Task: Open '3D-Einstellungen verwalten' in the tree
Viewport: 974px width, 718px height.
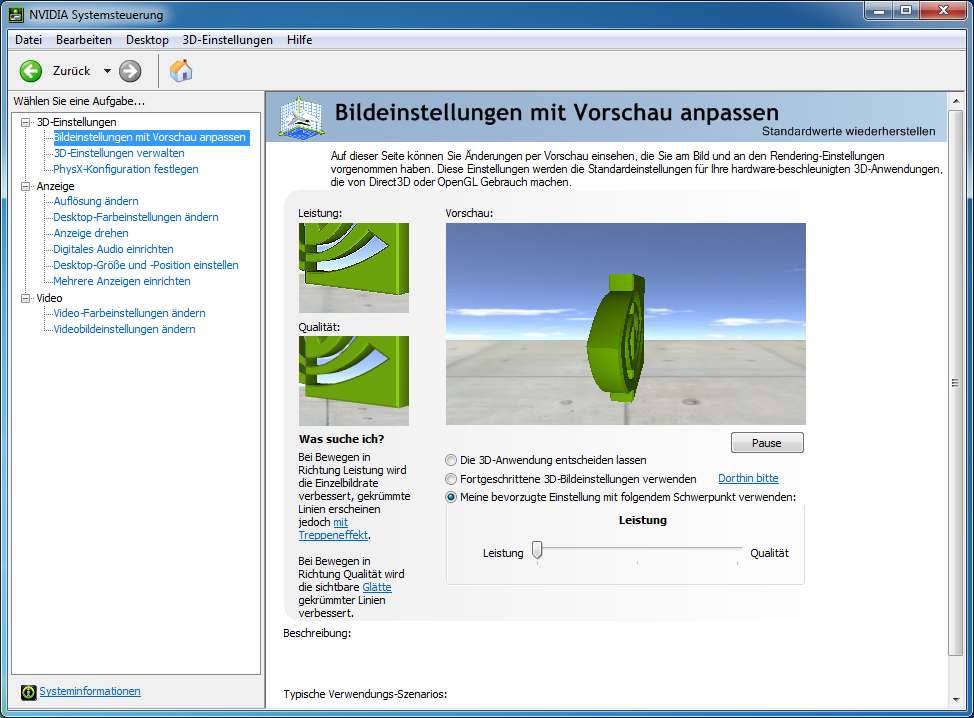Action: pyautogui.click(x=119, y=153)
